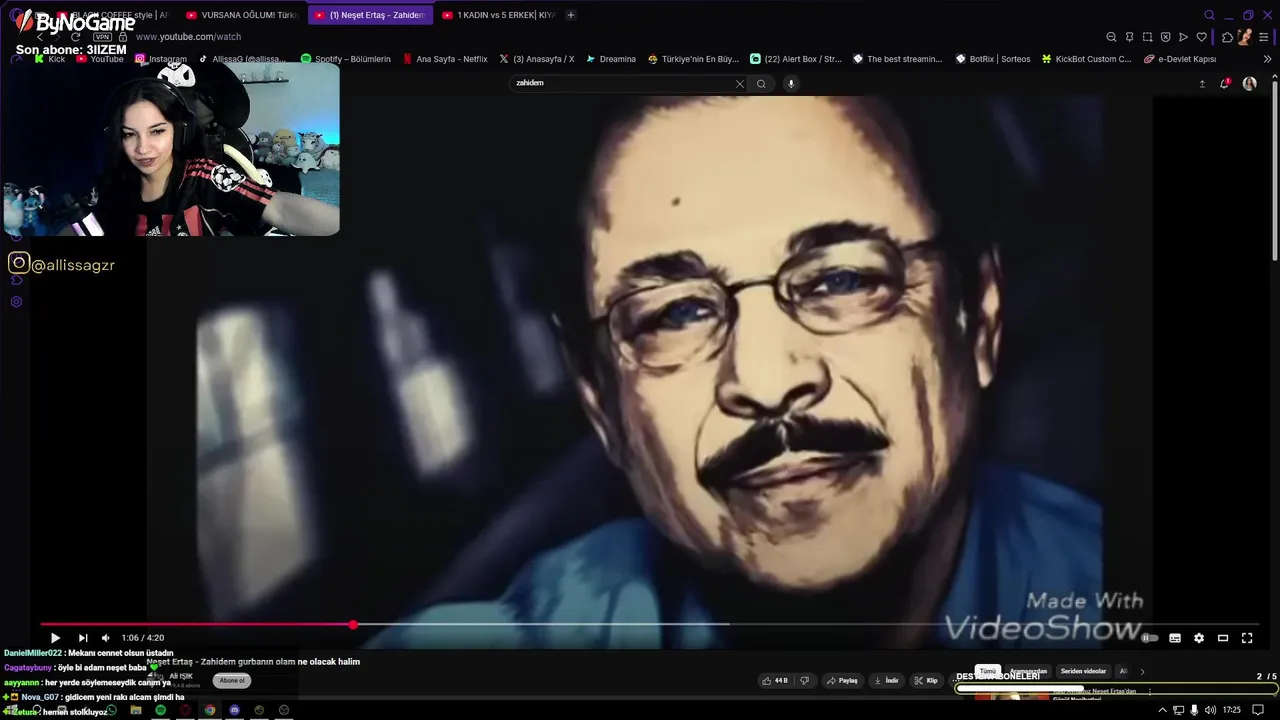Open the Kick bookmark
Image resolution: width=1280 pixels, height=720 pixels.
coord(49,59)
